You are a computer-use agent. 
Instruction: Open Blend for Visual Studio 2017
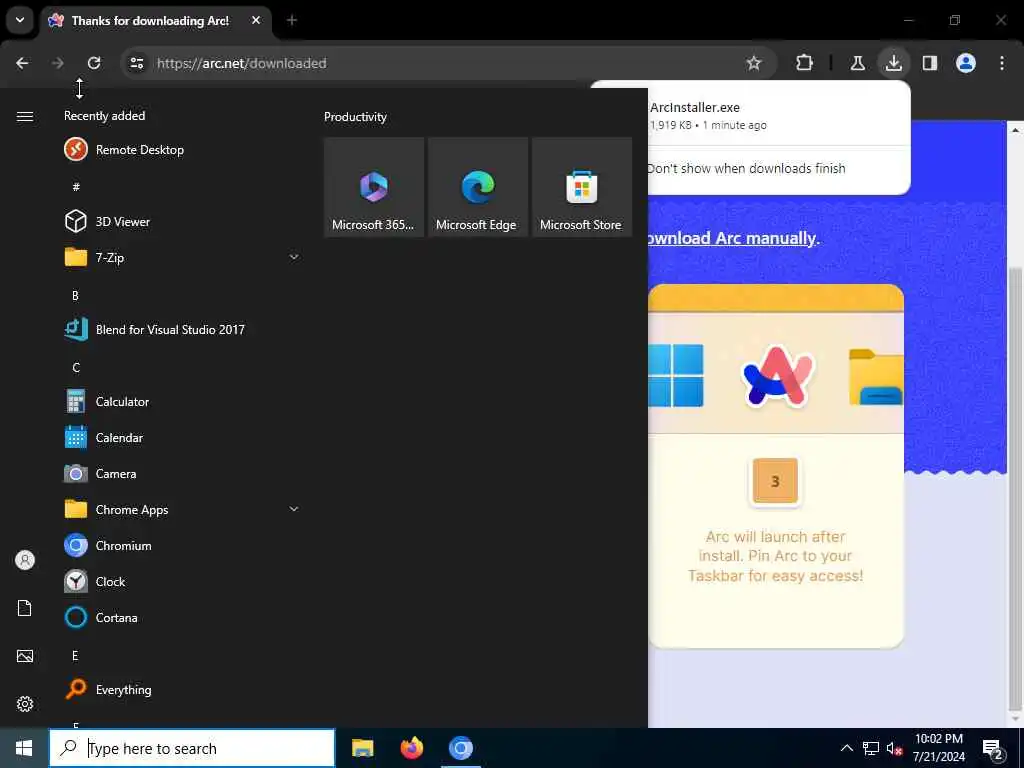182,329
